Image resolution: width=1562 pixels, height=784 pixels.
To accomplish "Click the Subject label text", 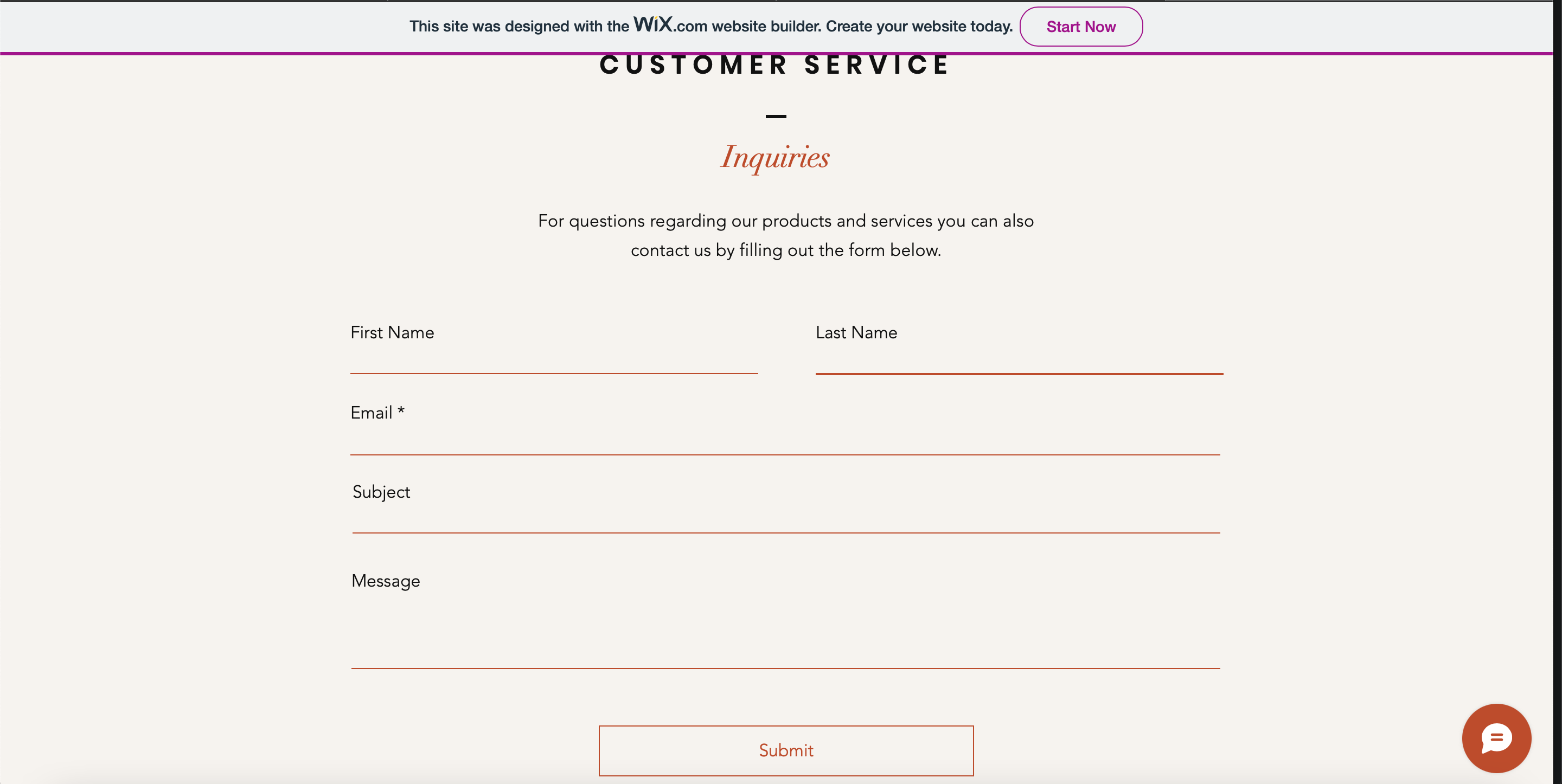I will [381, 492].
